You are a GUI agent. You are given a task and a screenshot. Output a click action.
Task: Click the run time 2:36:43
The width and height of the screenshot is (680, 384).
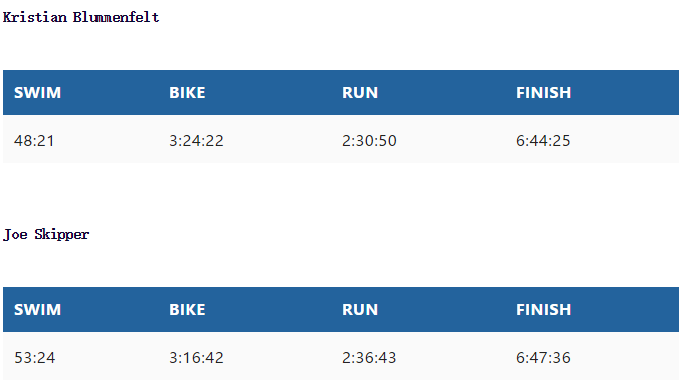pyautogui.click(x=369, y=358)
